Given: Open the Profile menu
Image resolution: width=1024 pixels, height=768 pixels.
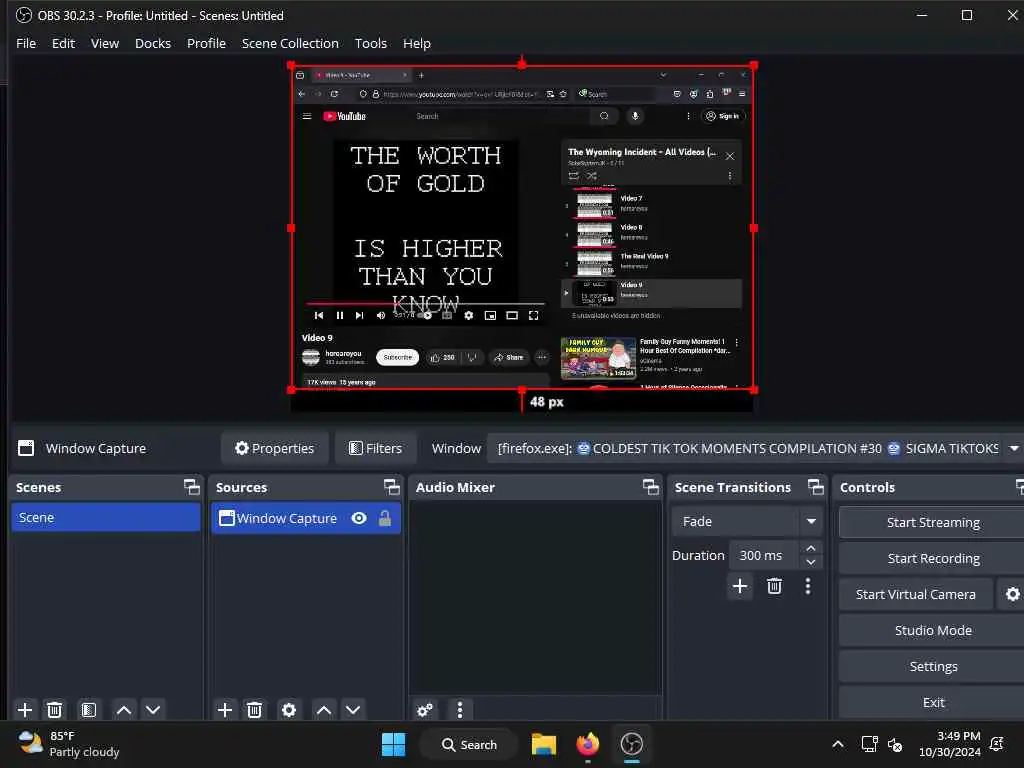Looking at the screenshot, I should pos(206,43).
